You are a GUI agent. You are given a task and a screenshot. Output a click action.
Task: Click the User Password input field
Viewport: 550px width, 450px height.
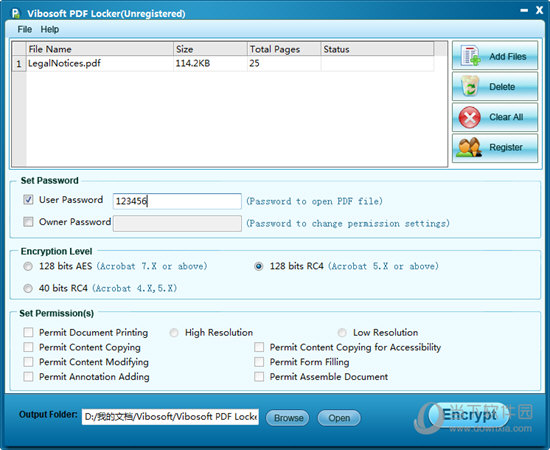[177, 201]
